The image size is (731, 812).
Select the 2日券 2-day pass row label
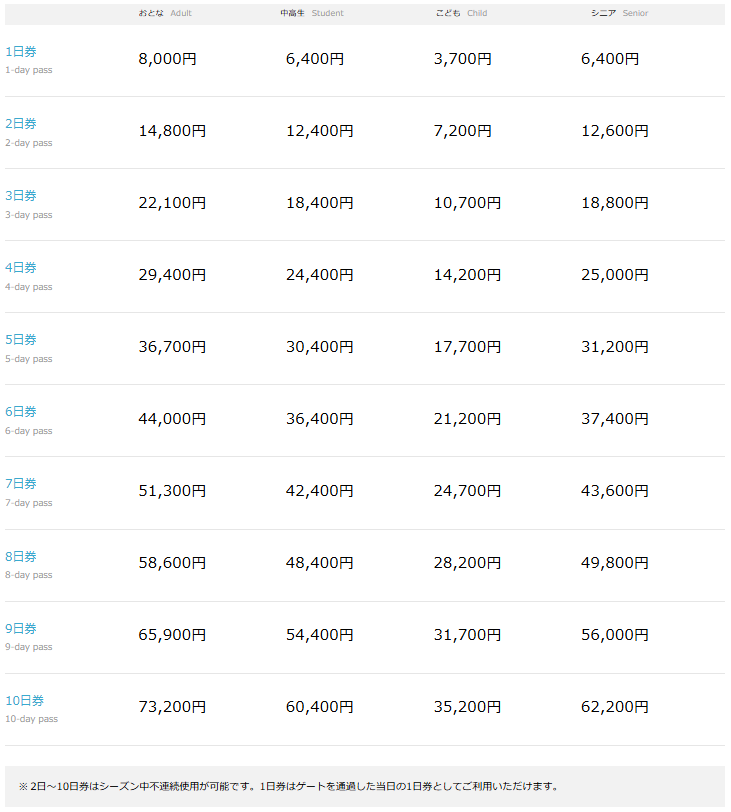(x=28, y=133)
